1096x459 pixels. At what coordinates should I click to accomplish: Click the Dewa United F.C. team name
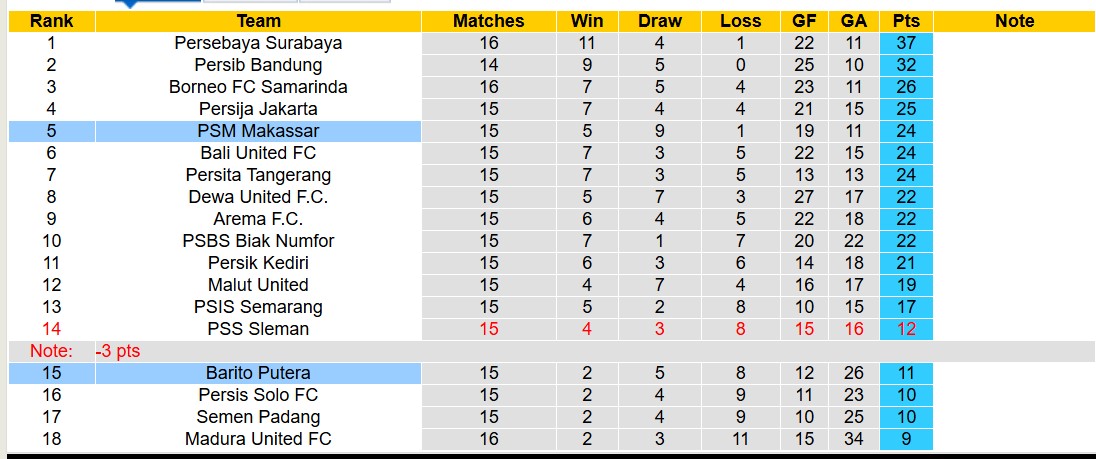click(x=258, y=197)
